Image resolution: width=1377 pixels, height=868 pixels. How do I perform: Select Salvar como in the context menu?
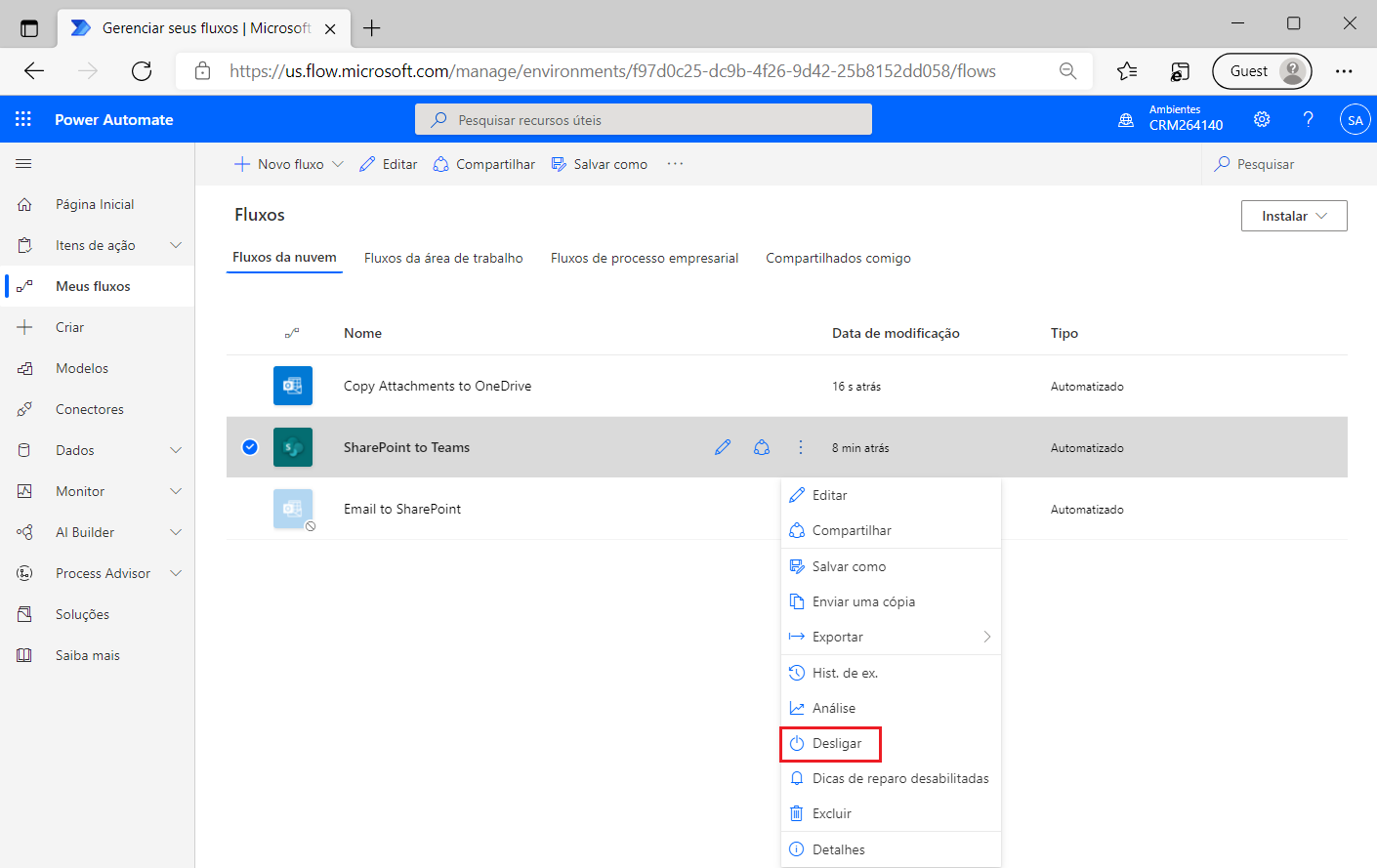tap(891, 566)
